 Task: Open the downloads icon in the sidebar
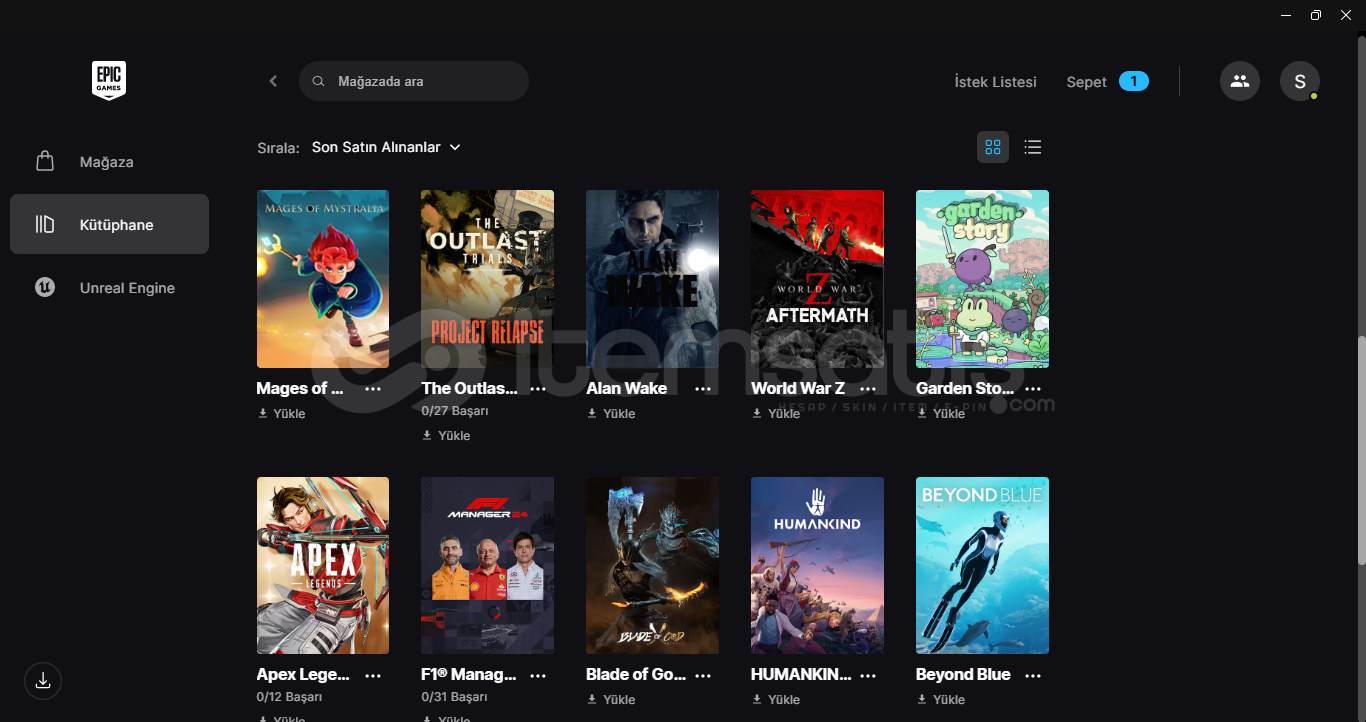click(x=43, y=681)
